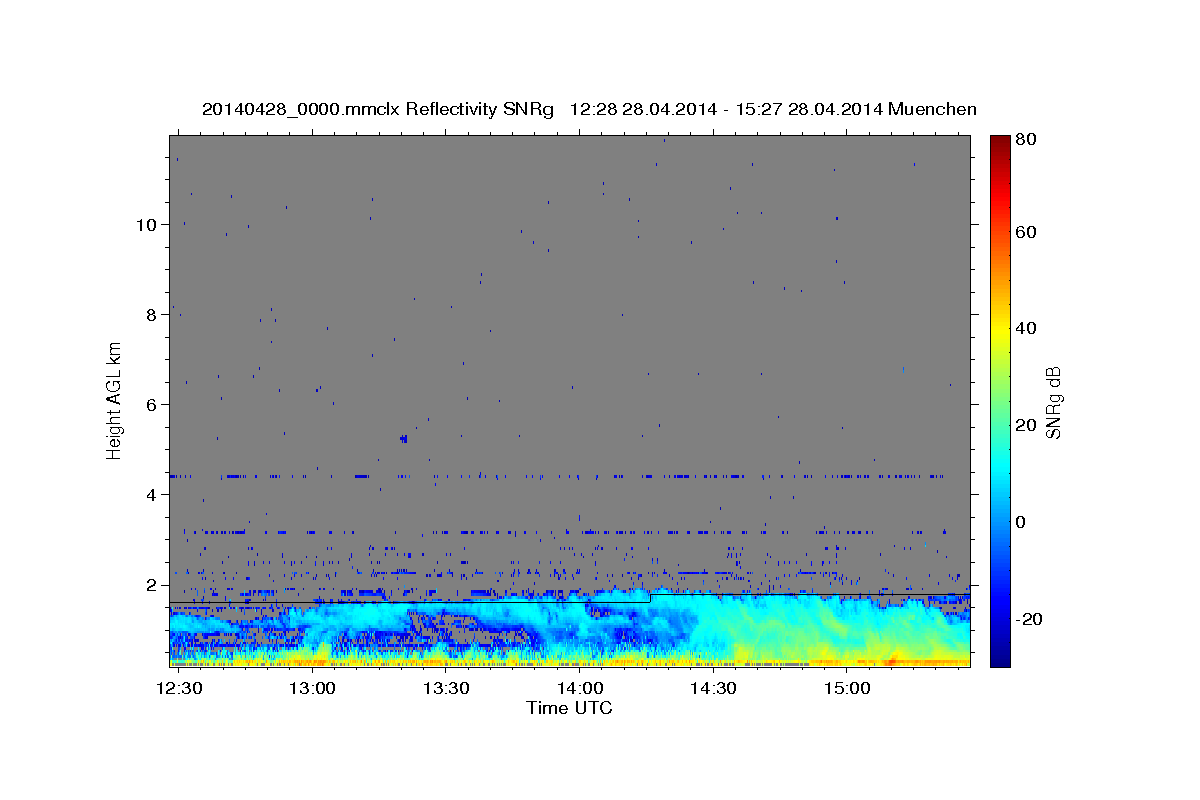The height and width of the screenshot is (800, 1200).
Task: Click the height tick label 8
Action: [x=151, y=314]
